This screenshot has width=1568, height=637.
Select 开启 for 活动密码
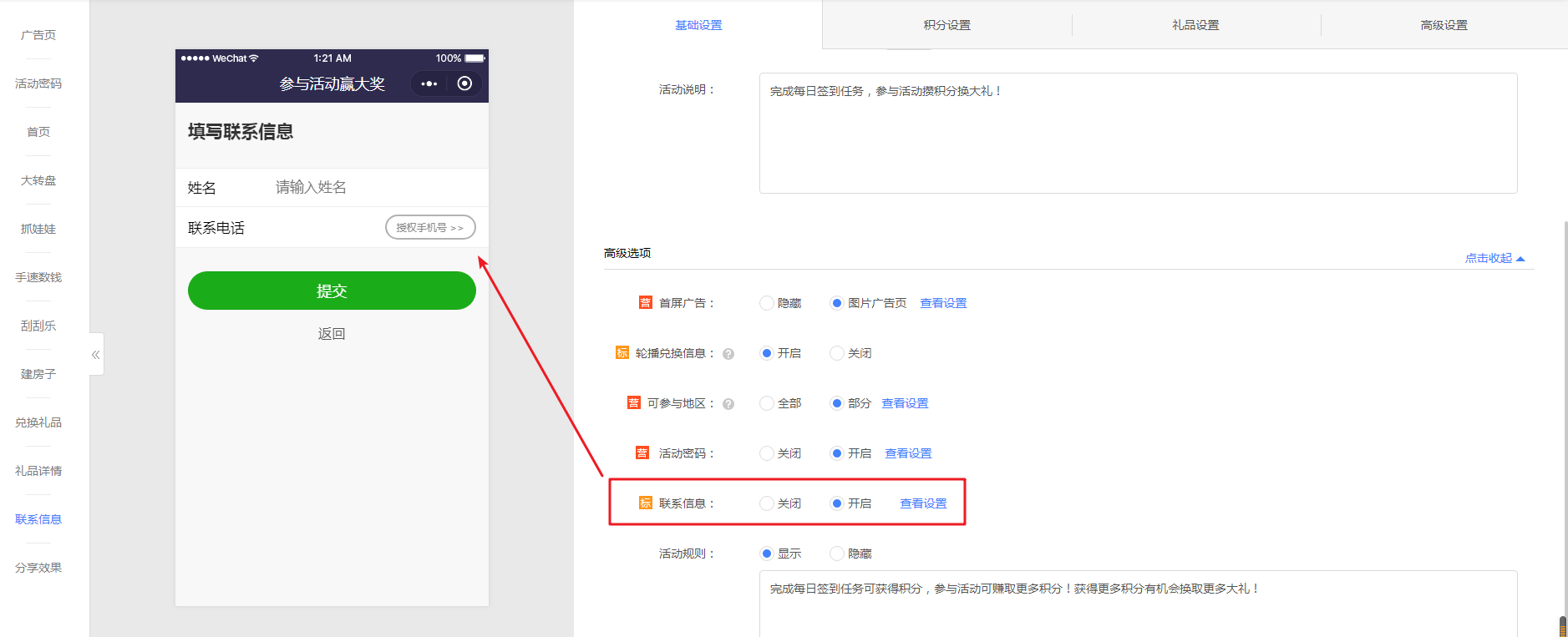[836, 453]
